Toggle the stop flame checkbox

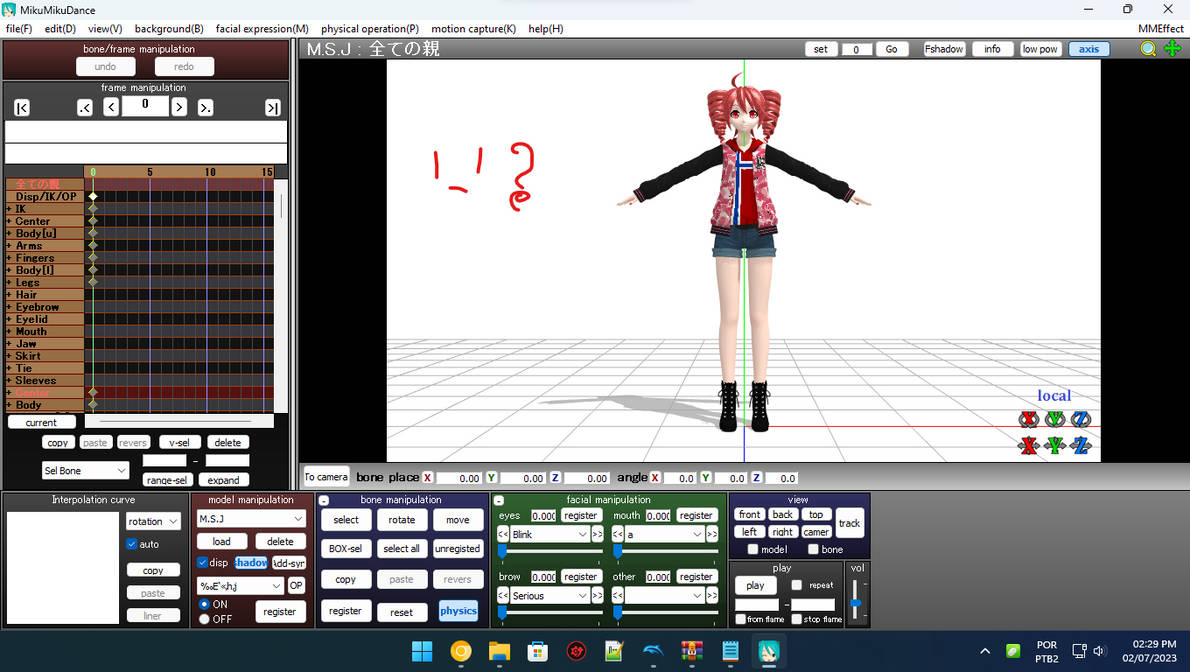coord(796,620)
